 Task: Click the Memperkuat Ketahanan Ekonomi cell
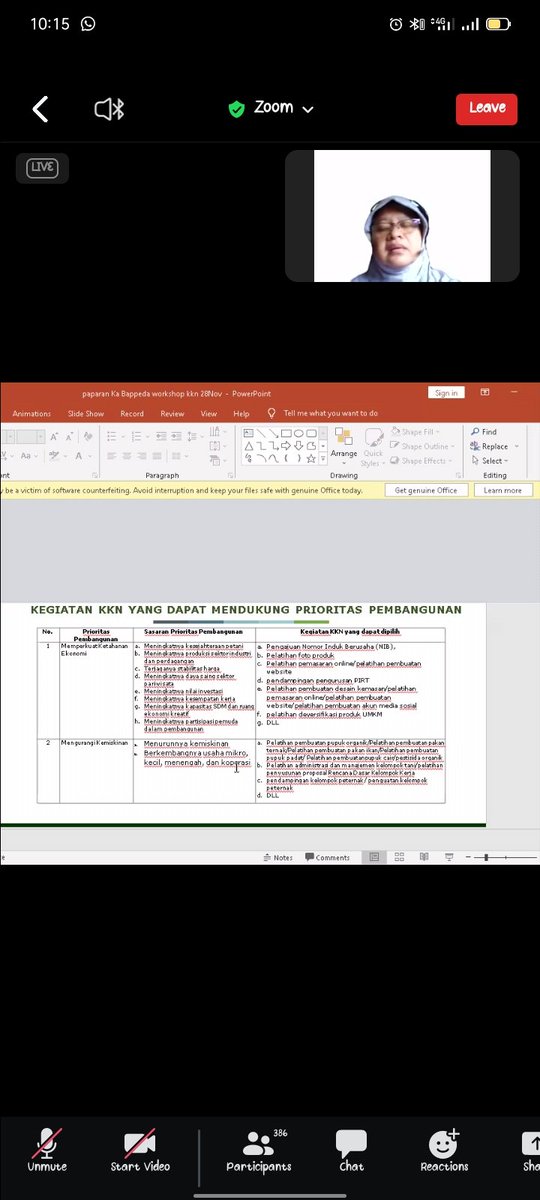(x=96, y=688)
